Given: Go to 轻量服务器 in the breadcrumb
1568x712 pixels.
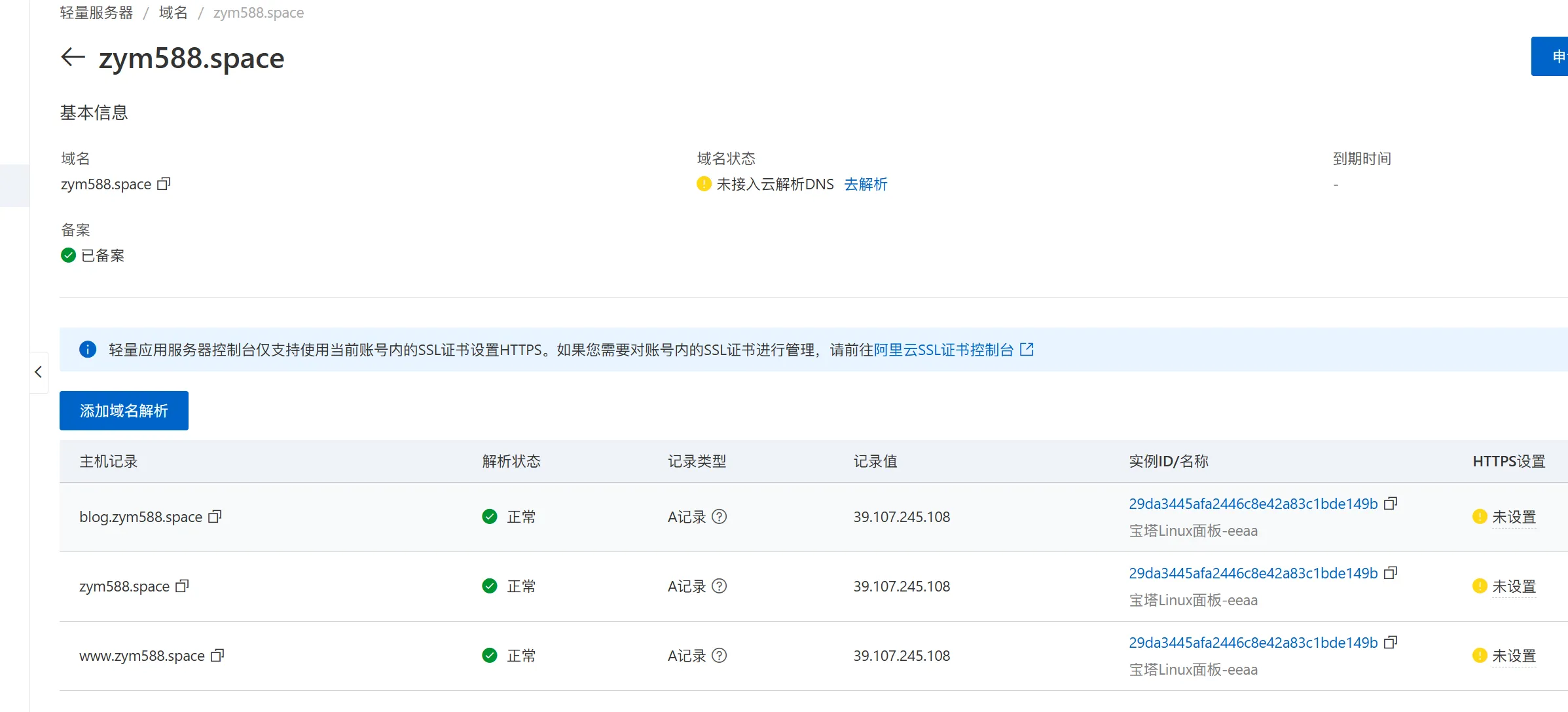Looking at the screenshot, I should point(96,12).
